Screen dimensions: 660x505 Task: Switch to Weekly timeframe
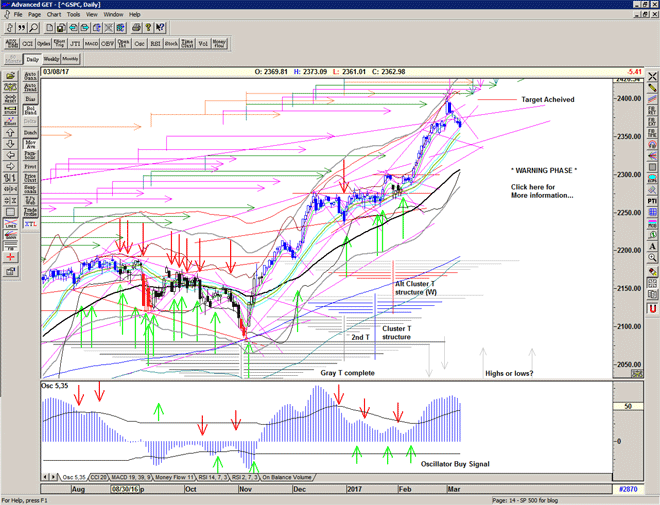[x=52, y=60]
